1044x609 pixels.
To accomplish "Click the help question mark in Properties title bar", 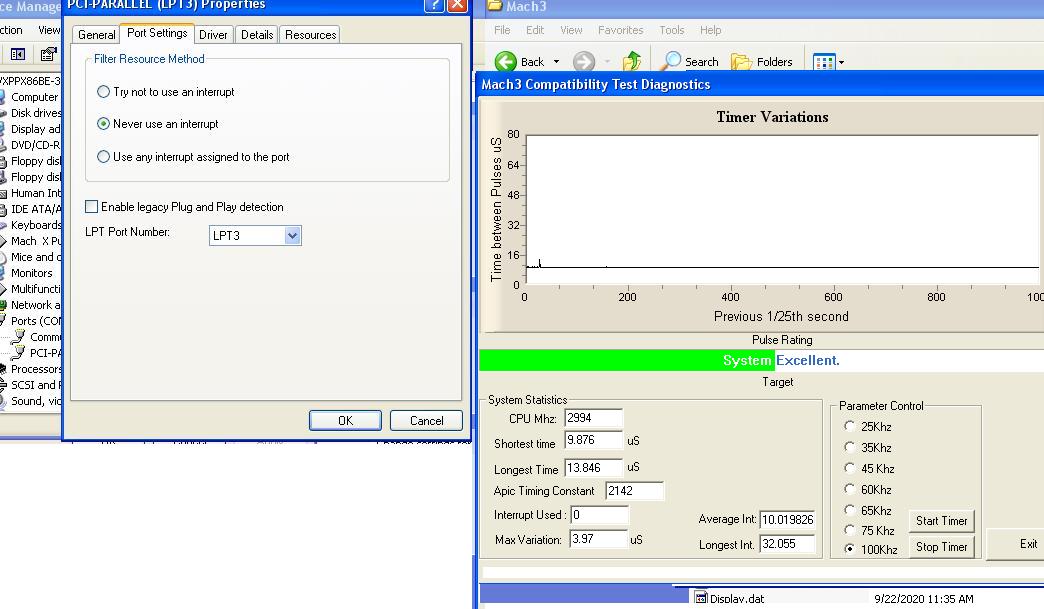I will [434, 5].
